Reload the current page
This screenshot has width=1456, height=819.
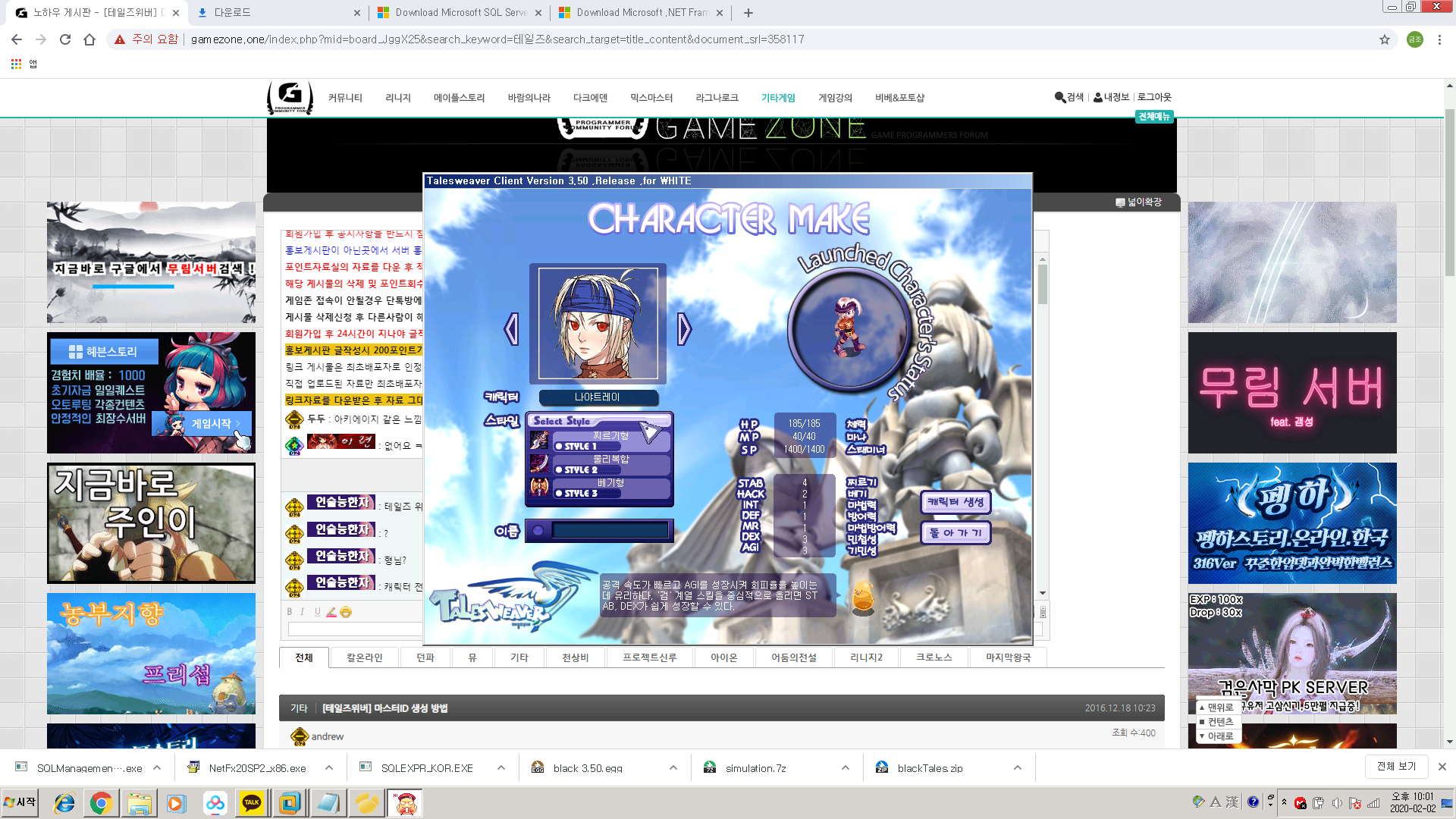tap(65, 39)
